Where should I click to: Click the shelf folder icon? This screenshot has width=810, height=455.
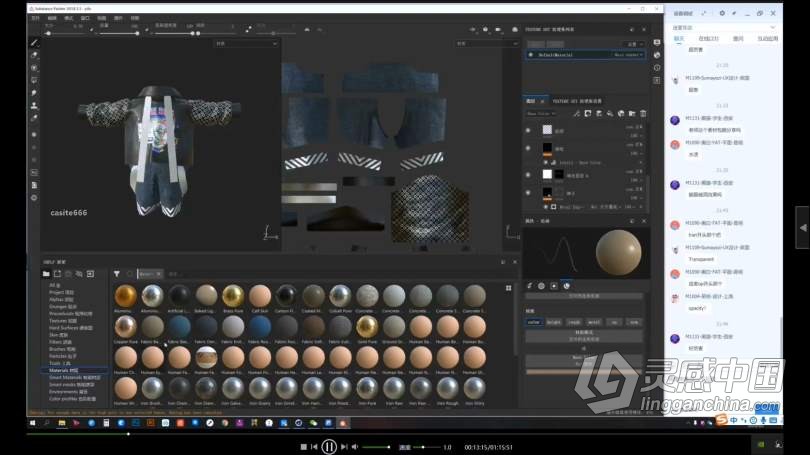[46, 274]
